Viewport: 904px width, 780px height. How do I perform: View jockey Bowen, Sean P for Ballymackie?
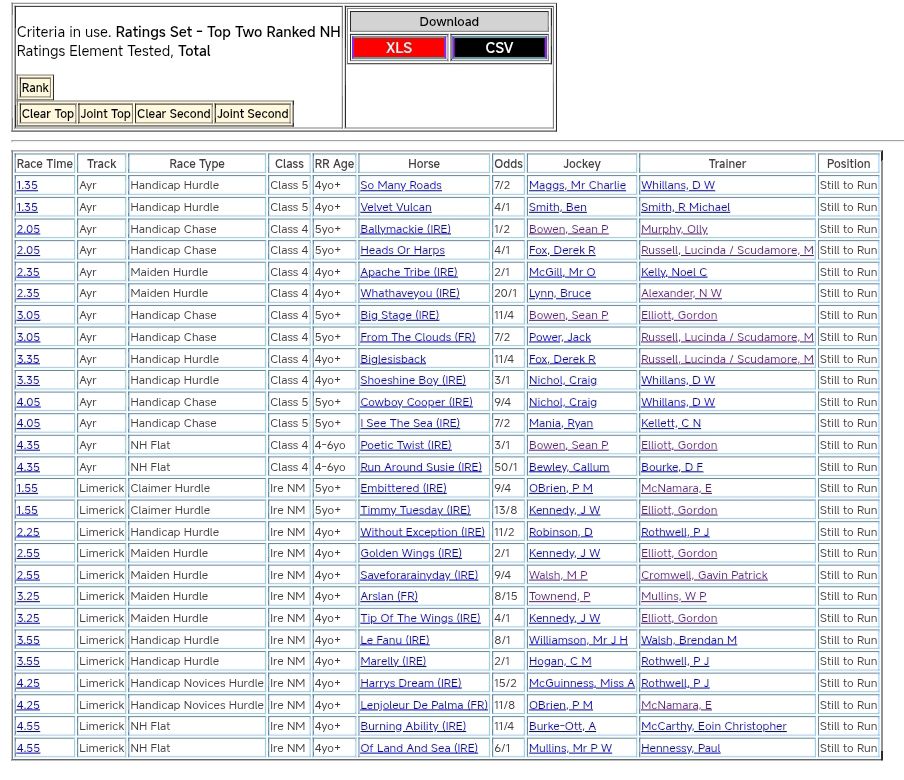(x=568, y=230)
